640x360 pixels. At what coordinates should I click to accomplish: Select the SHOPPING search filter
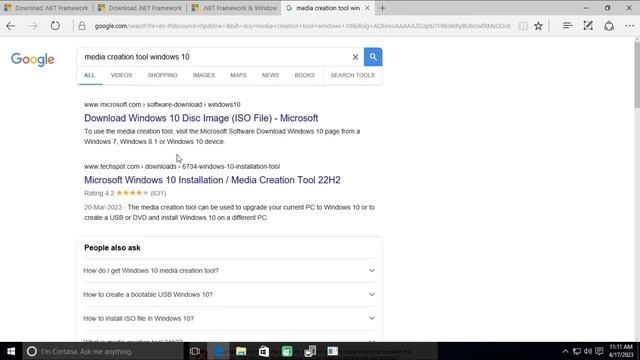pos(162,75)
